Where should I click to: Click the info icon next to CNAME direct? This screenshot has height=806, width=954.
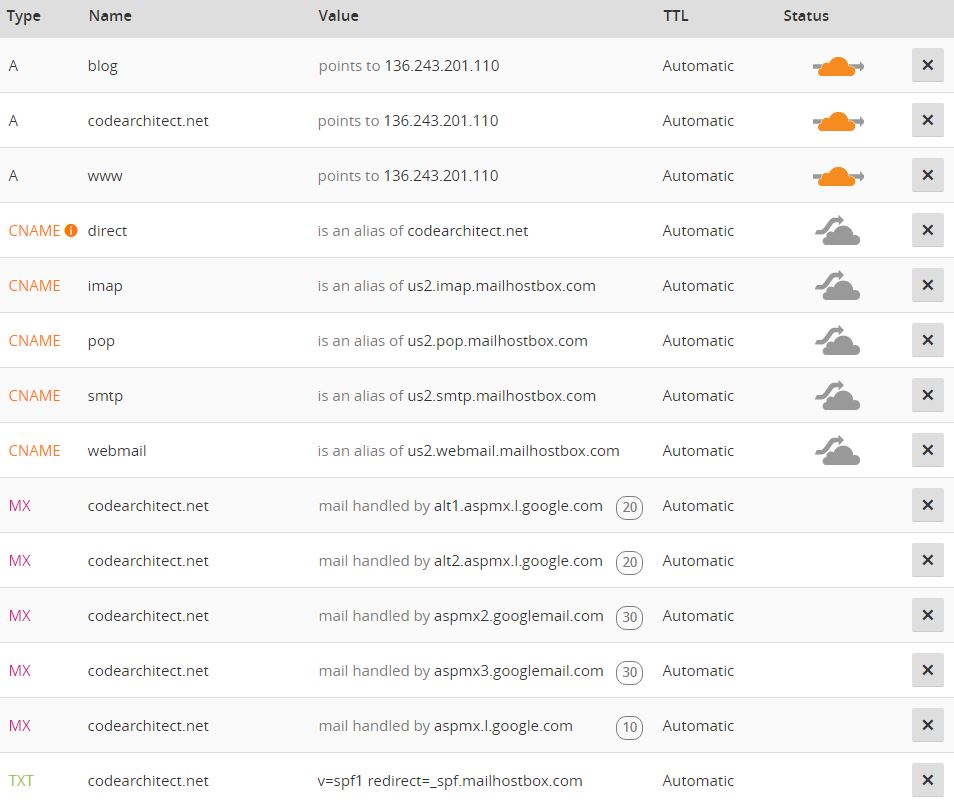[71, 231]
